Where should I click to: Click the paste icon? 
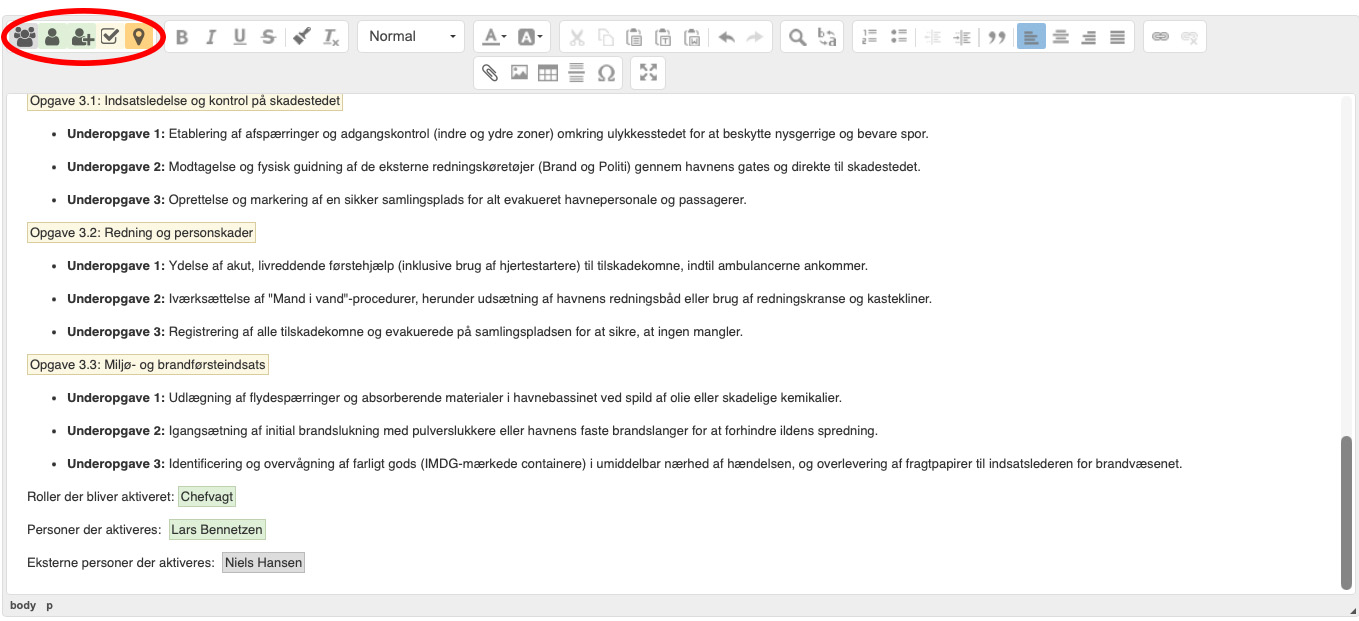[634, 37]
